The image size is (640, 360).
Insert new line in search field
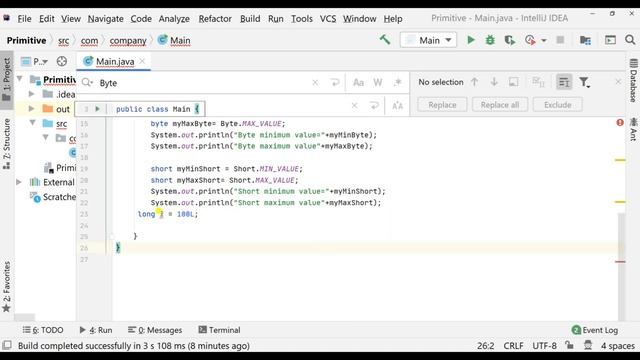click(x=335, y=83)
